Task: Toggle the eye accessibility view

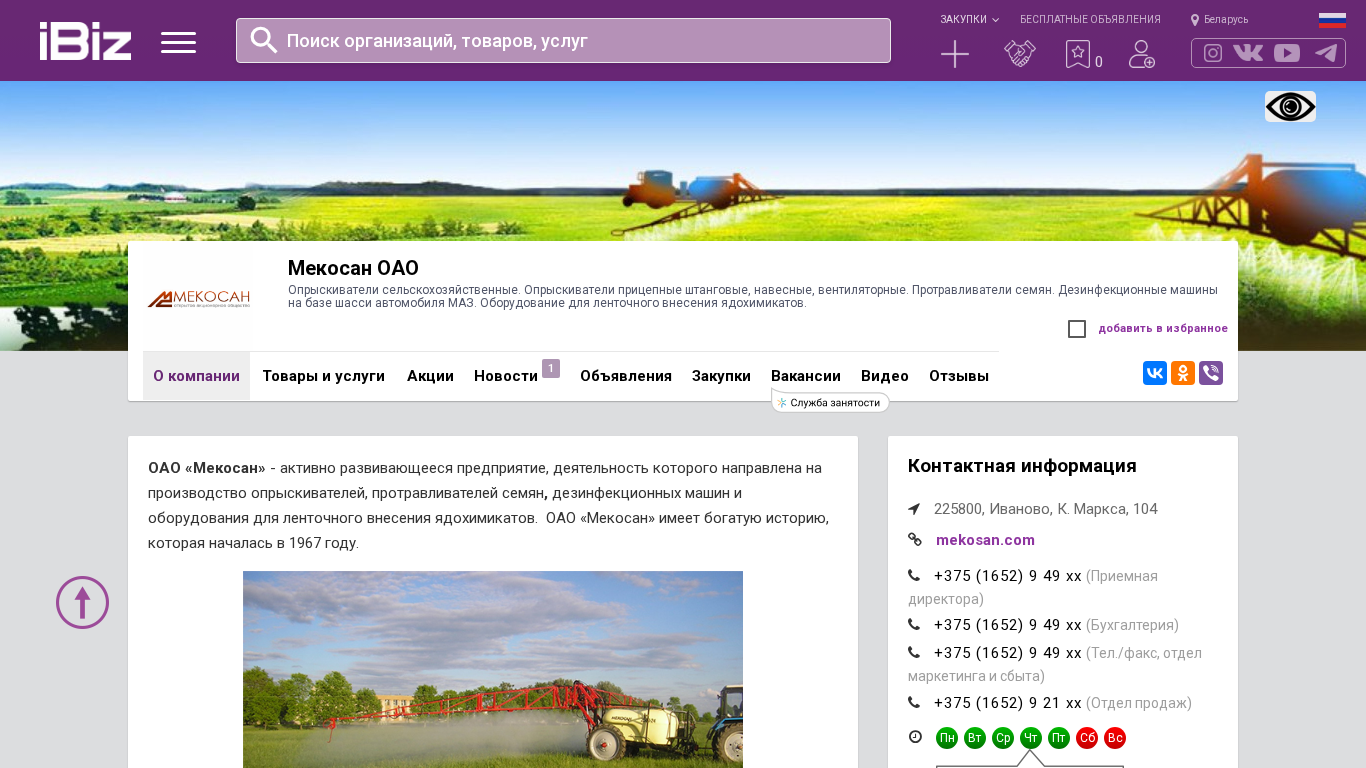Action: 1290,107
